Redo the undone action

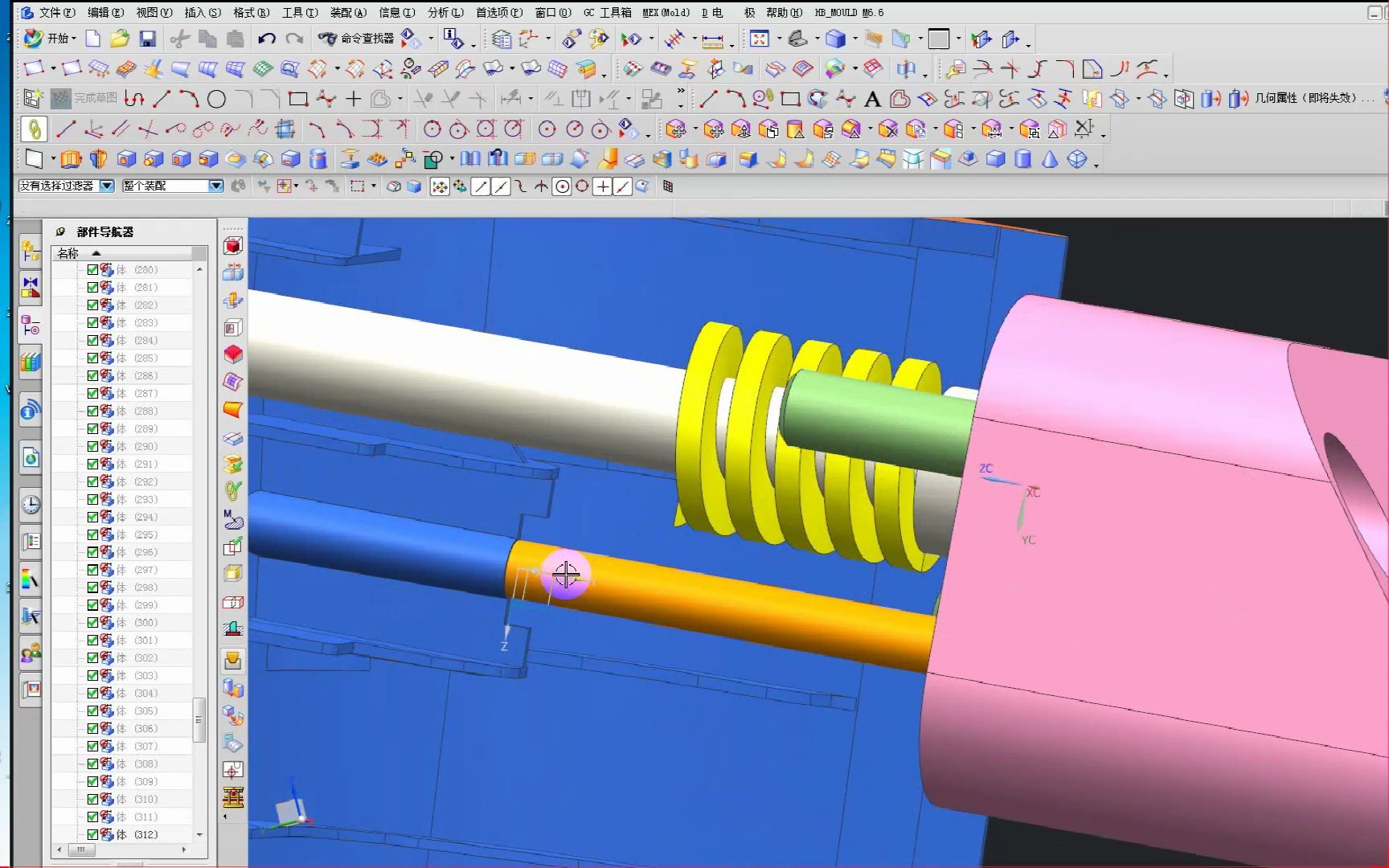[x=294, y=39]
